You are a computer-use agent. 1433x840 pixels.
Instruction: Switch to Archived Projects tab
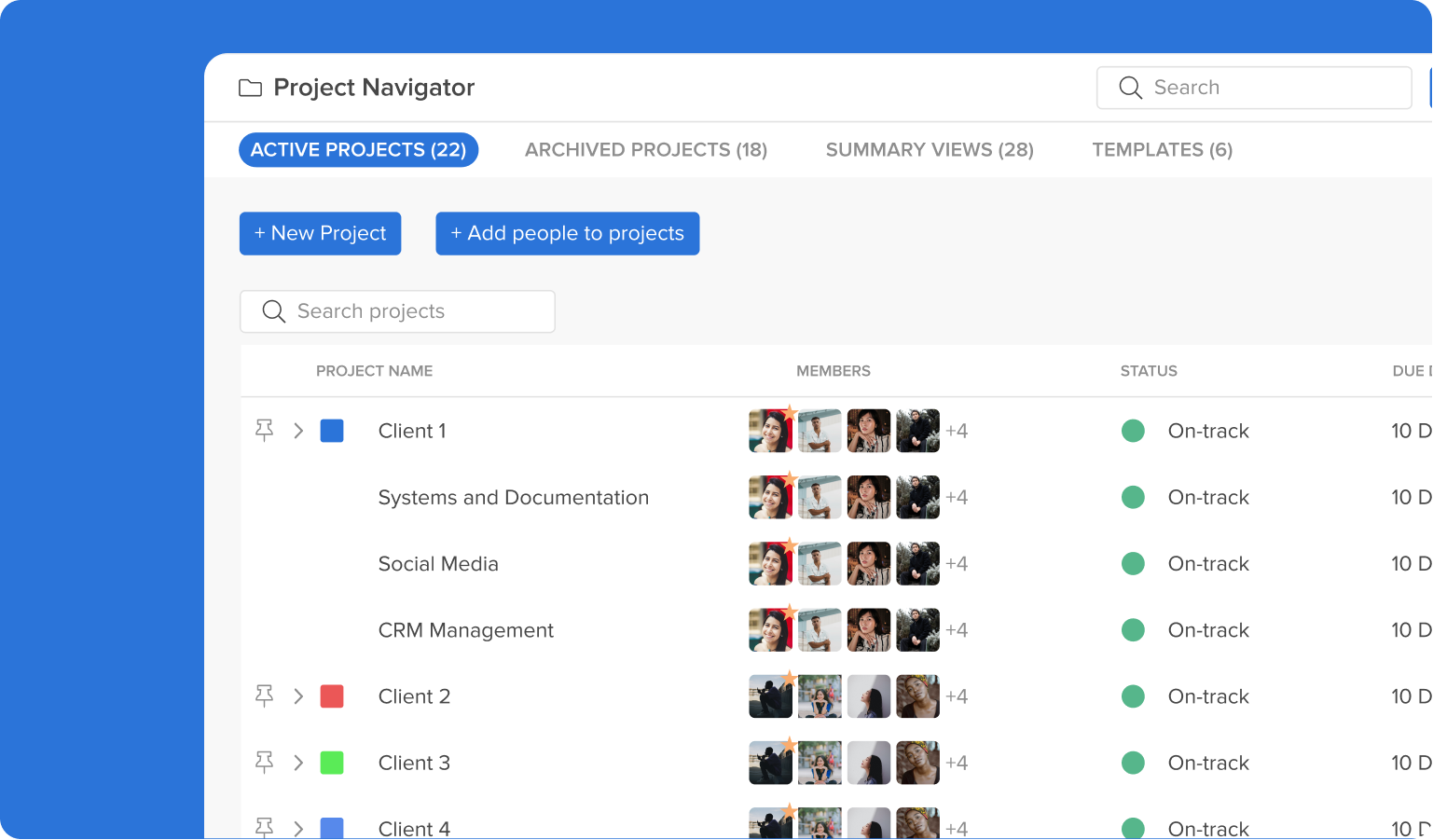coord(646,150)
